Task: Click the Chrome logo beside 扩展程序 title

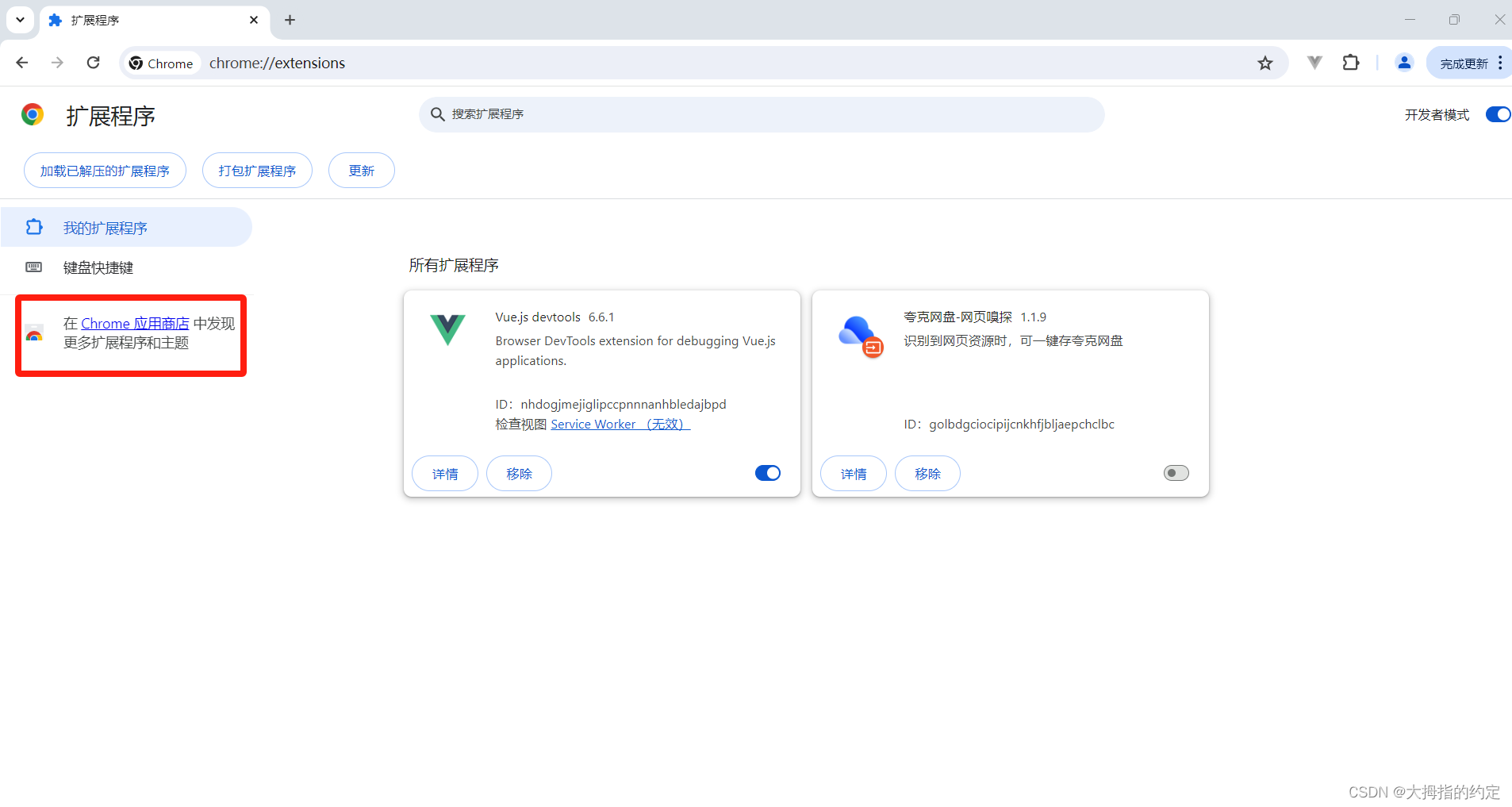Action: (x=33, y=115)
